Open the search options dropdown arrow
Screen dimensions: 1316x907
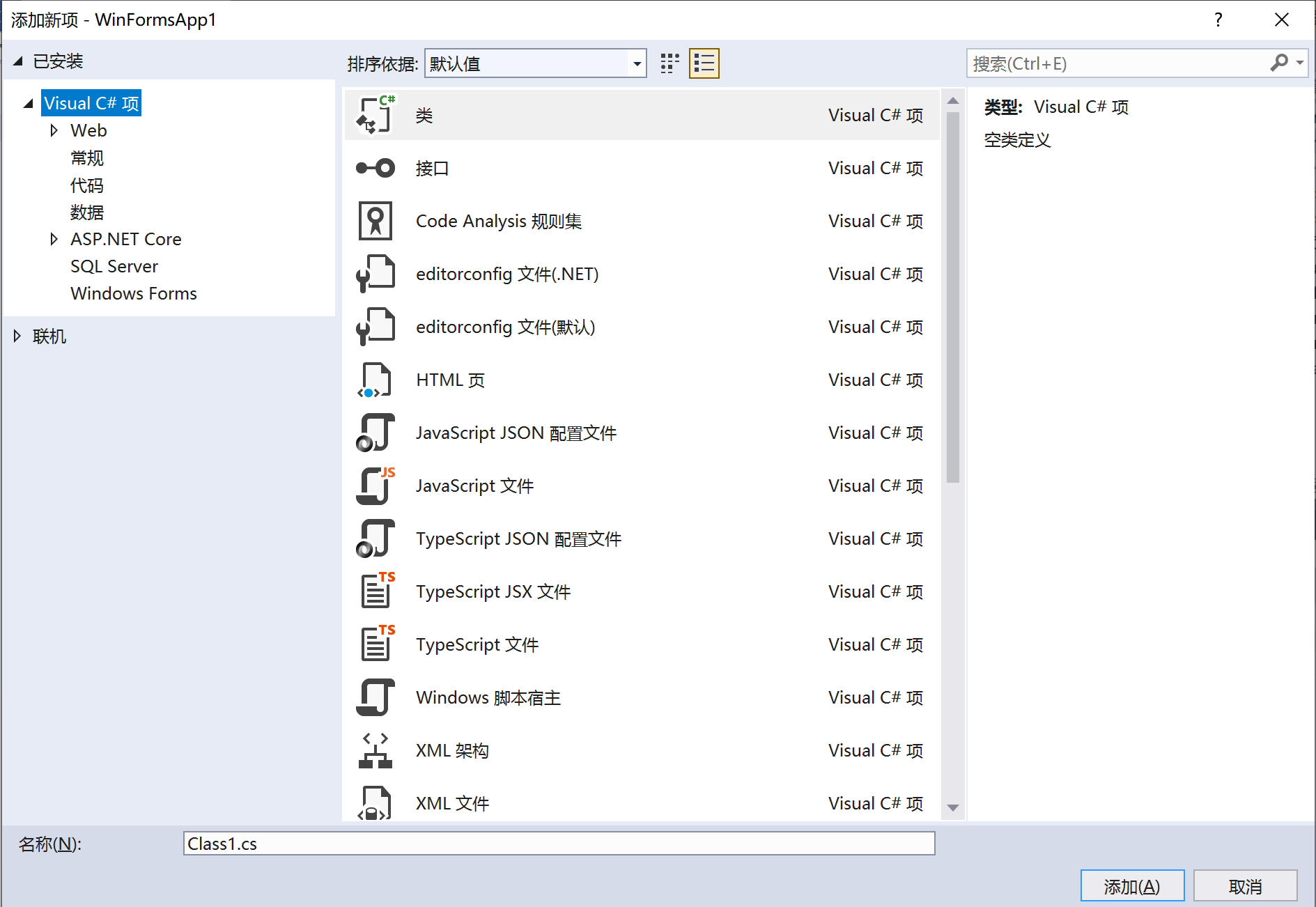point(1300,63)
